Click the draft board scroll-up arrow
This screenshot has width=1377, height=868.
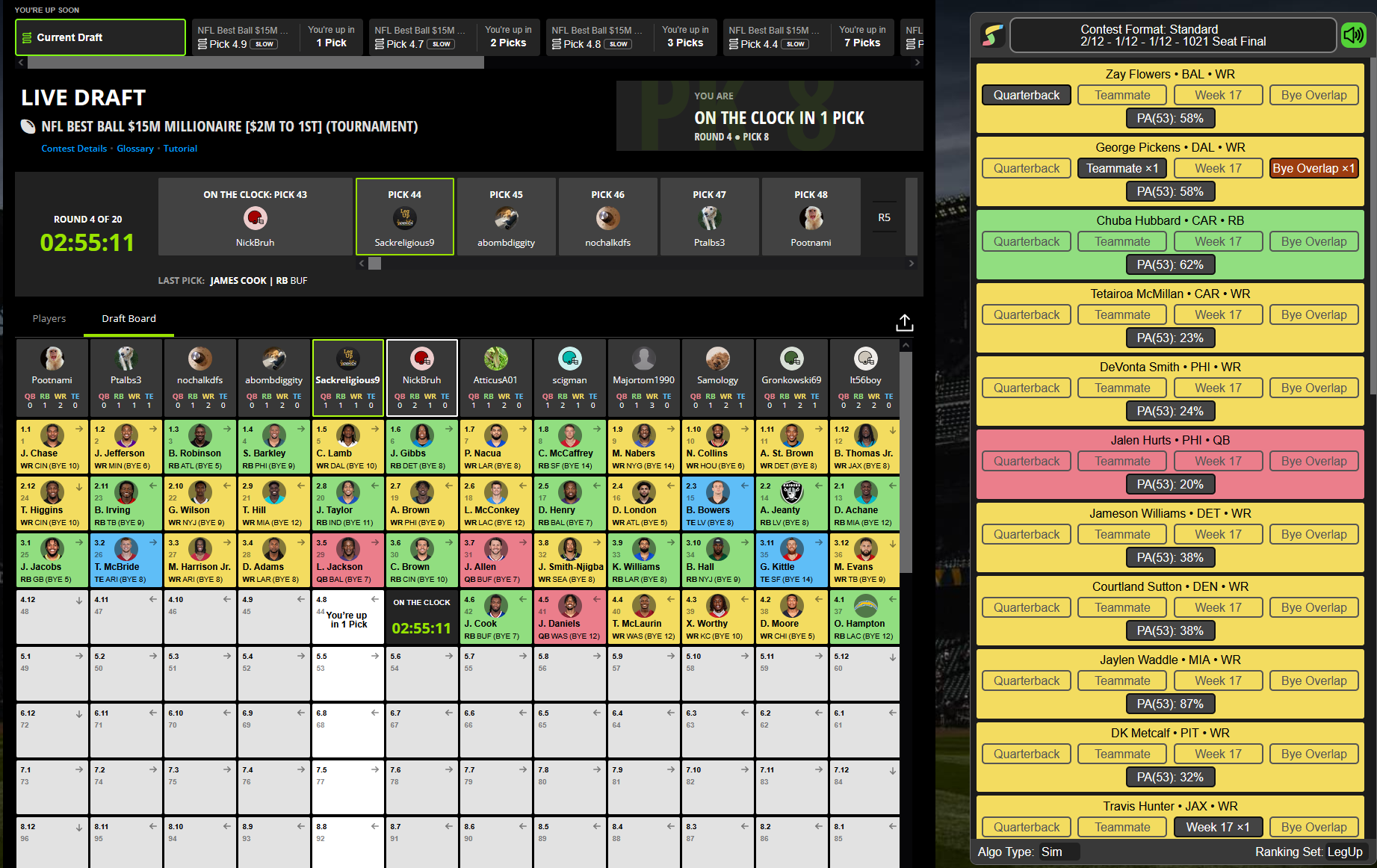pyautogui.click(x=906, y=346)
